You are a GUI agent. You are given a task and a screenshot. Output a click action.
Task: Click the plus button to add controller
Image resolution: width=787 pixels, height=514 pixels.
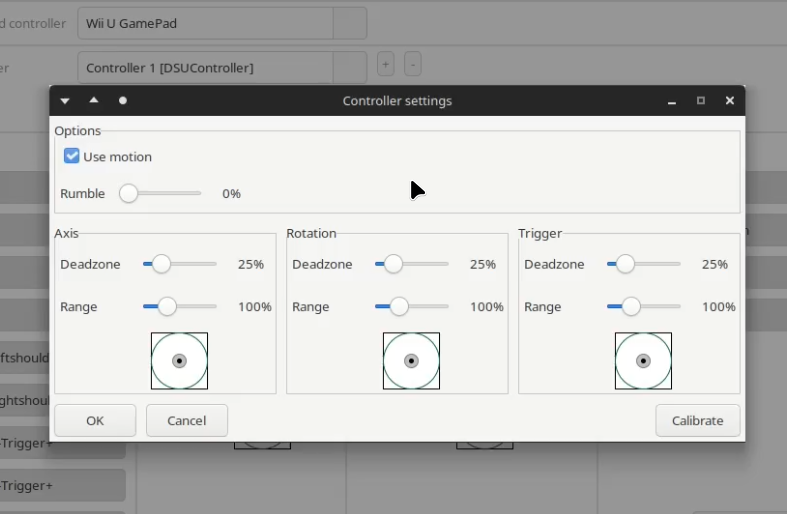point(385,65)
